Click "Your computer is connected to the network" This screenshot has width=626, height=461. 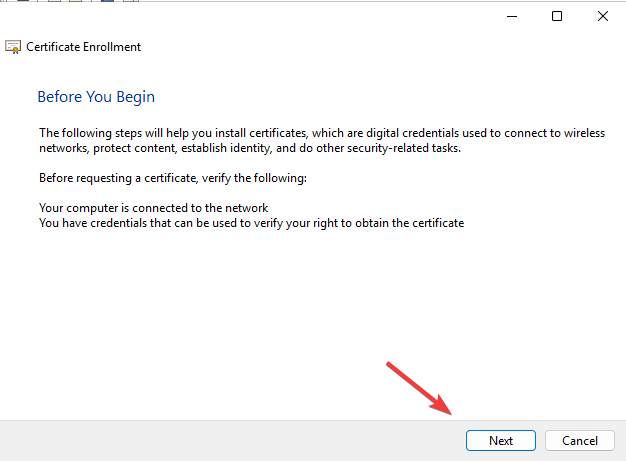pyautogui.click(x=153, y=208)
